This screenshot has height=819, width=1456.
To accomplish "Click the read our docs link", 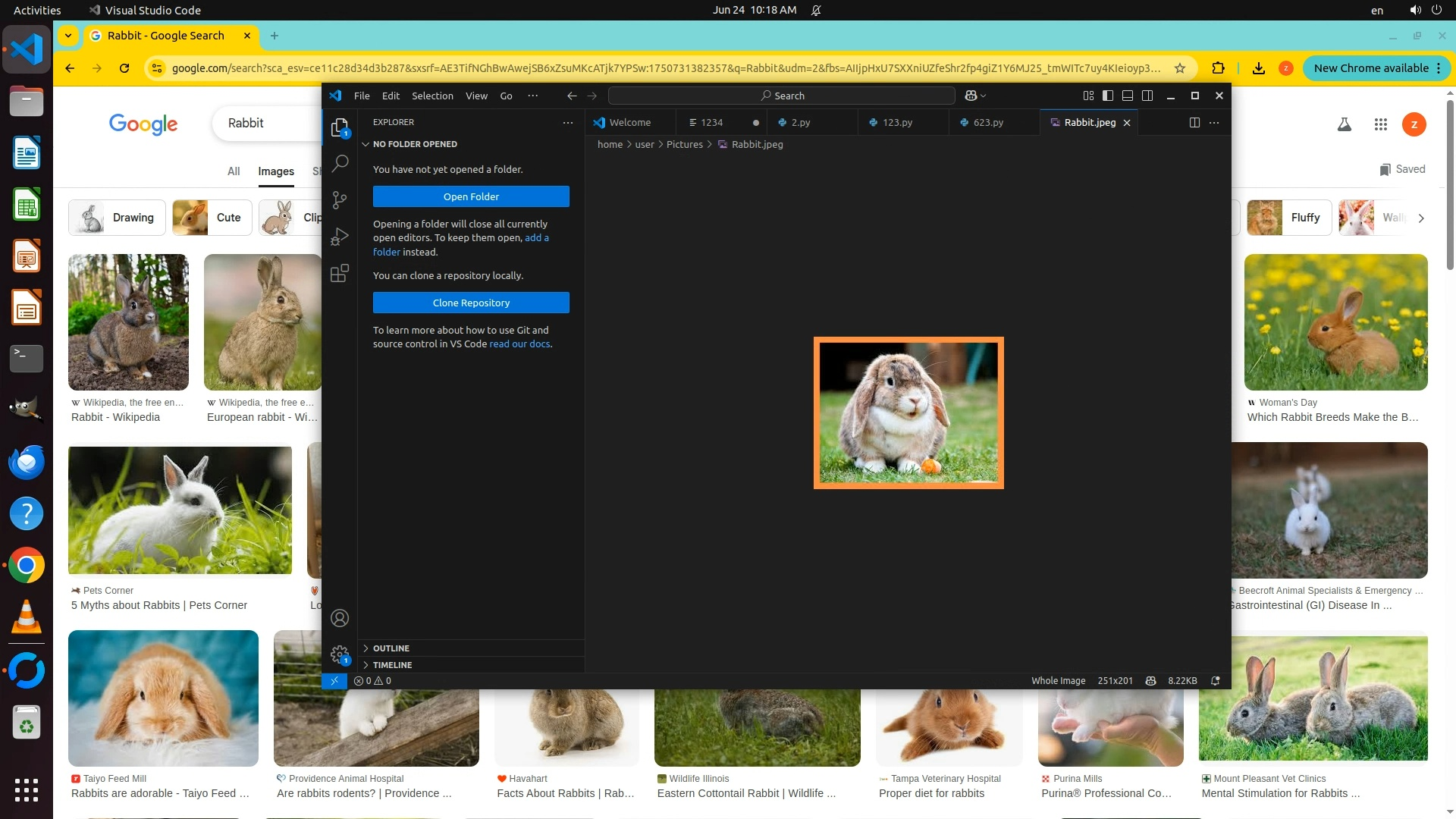I will click(519, 344).
